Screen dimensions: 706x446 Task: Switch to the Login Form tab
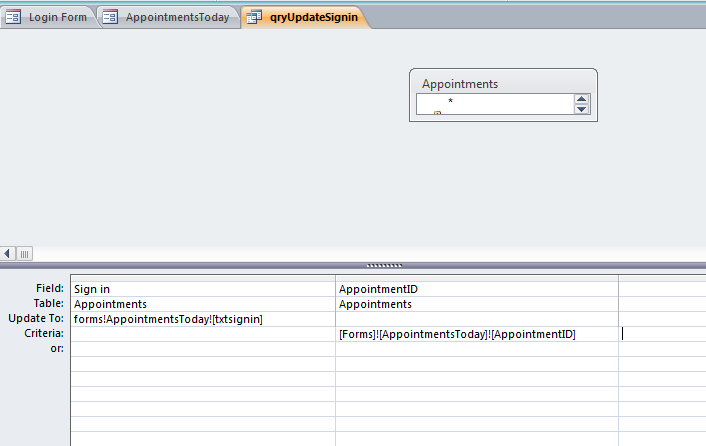tap(49, 18)
